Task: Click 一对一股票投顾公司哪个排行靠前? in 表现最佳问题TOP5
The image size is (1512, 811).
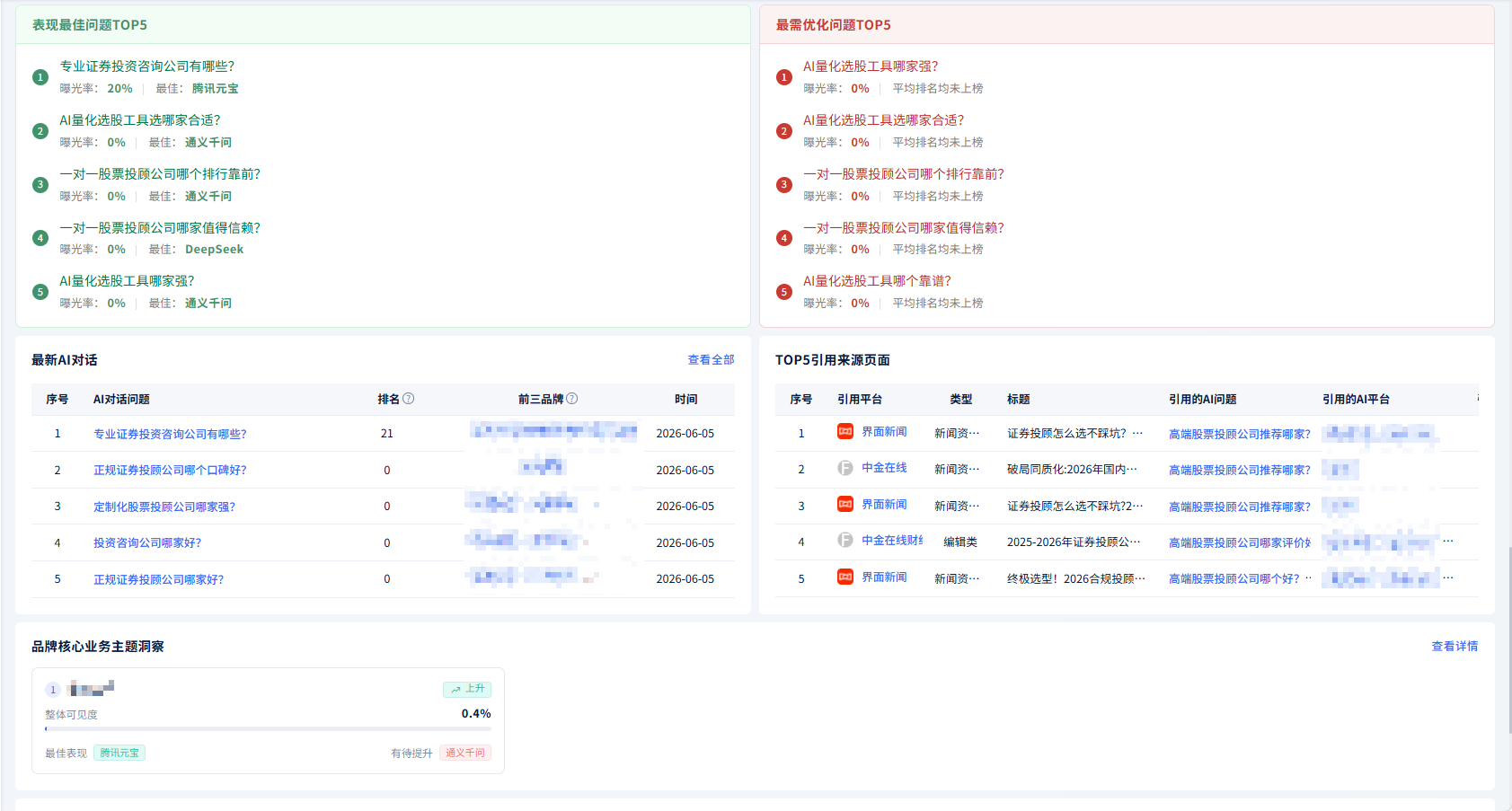Action: [x=160, y=174]
